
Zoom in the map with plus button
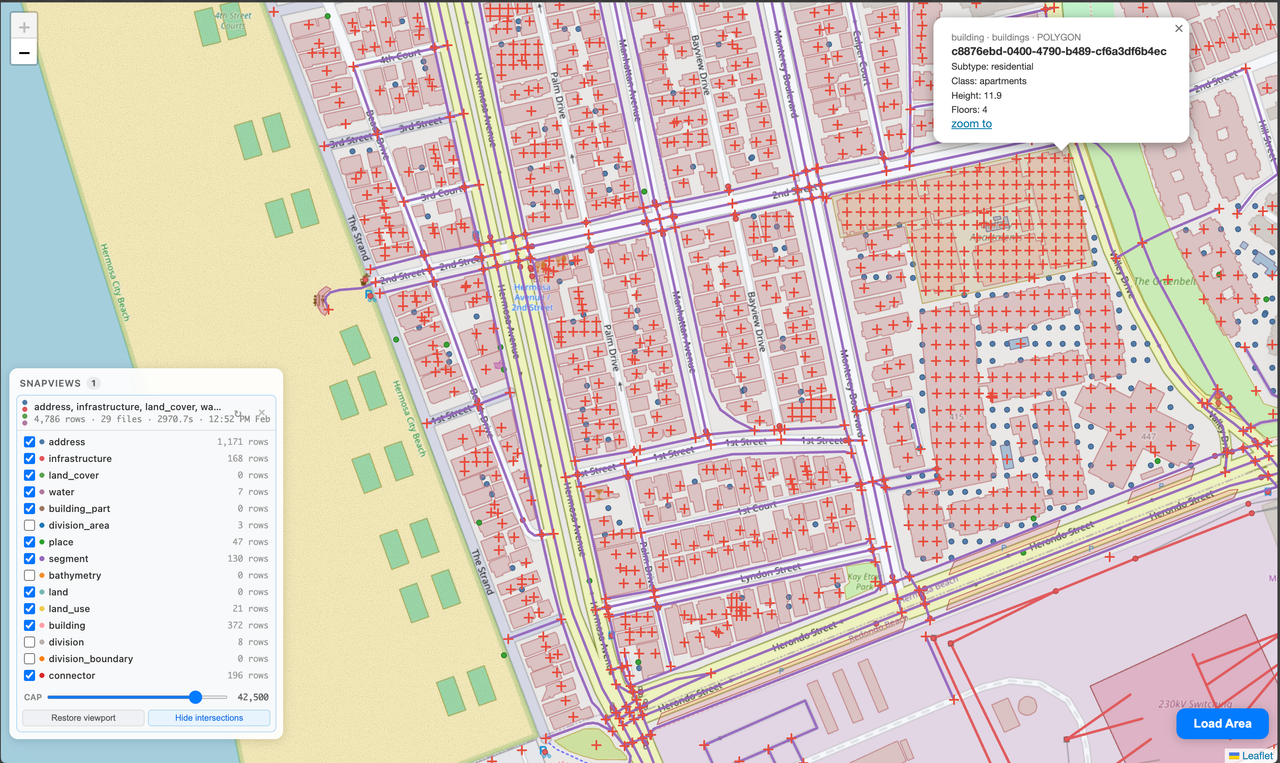click(24, 26)
